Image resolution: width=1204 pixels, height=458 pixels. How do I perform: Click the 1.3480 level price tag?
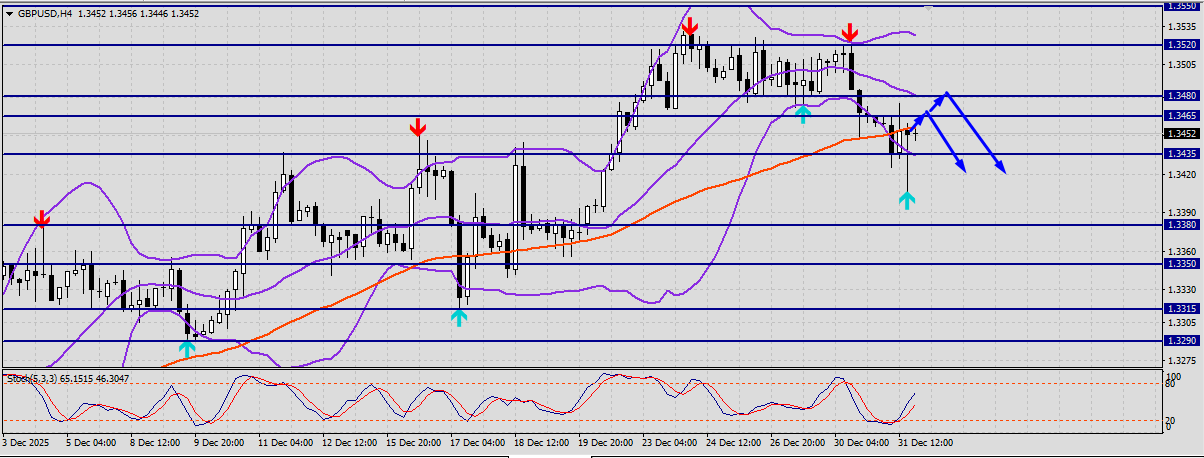click(1181, 96)
